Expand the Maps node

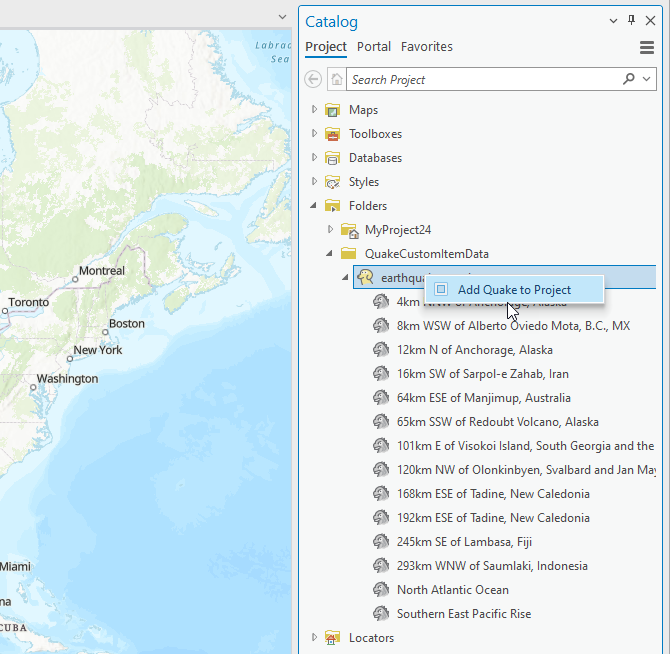point(314,109)
